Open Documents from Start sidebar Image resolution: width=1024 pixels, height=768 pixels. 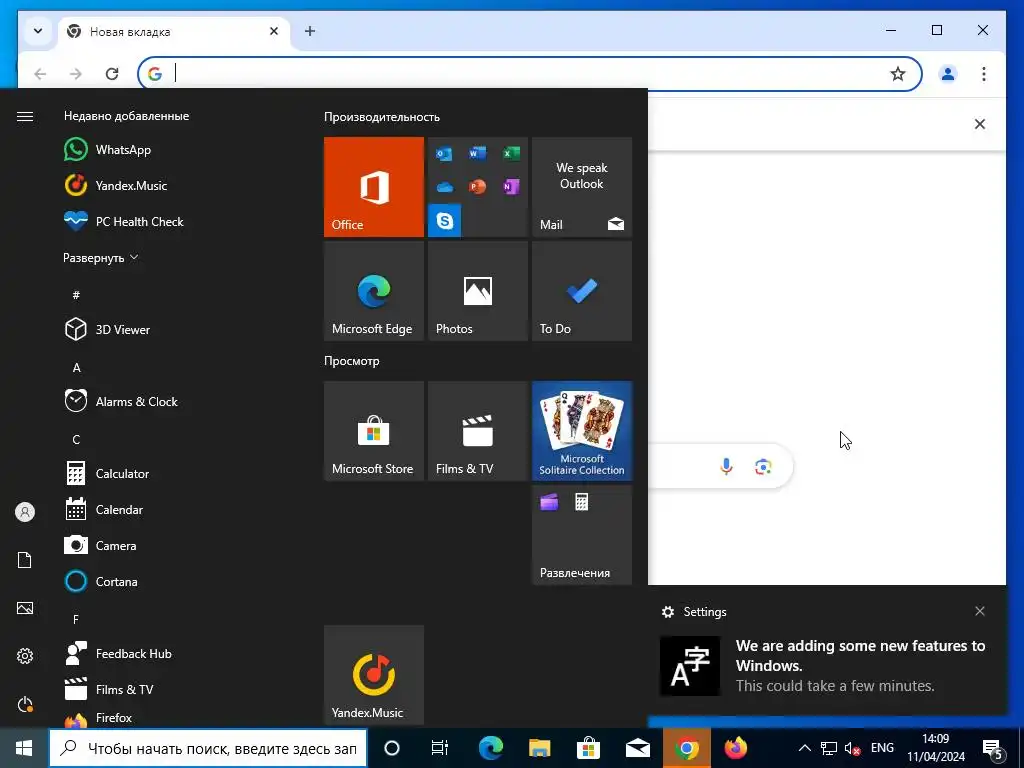[25, 560]
